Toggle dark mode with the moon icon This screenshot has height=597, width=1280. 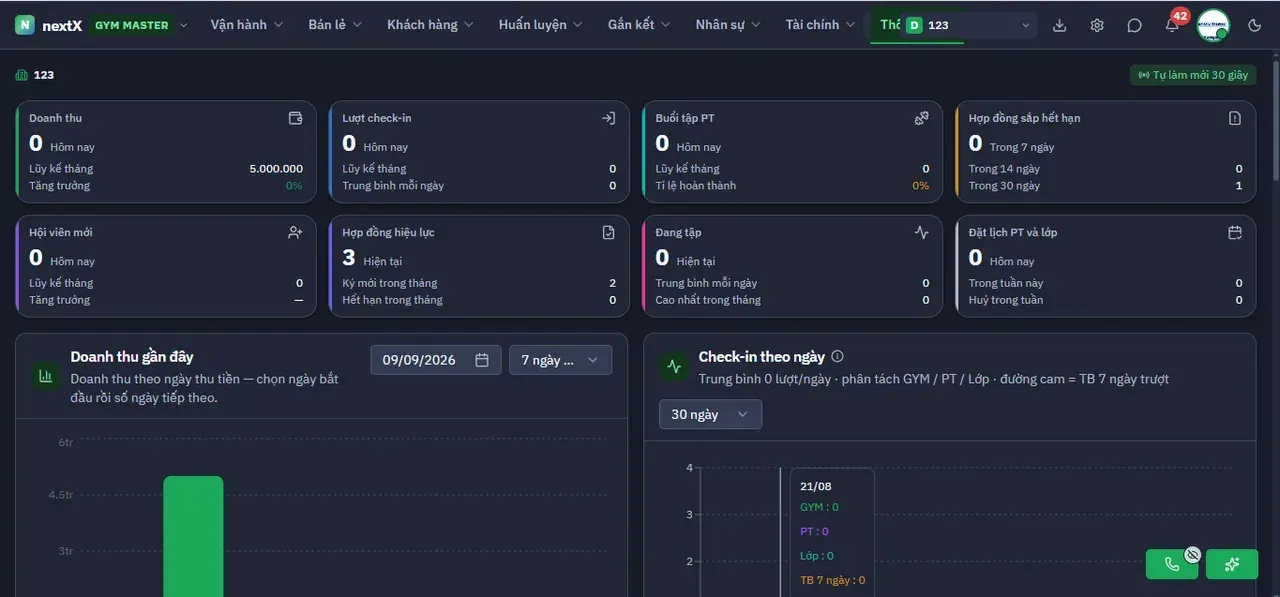[1255, 25]
